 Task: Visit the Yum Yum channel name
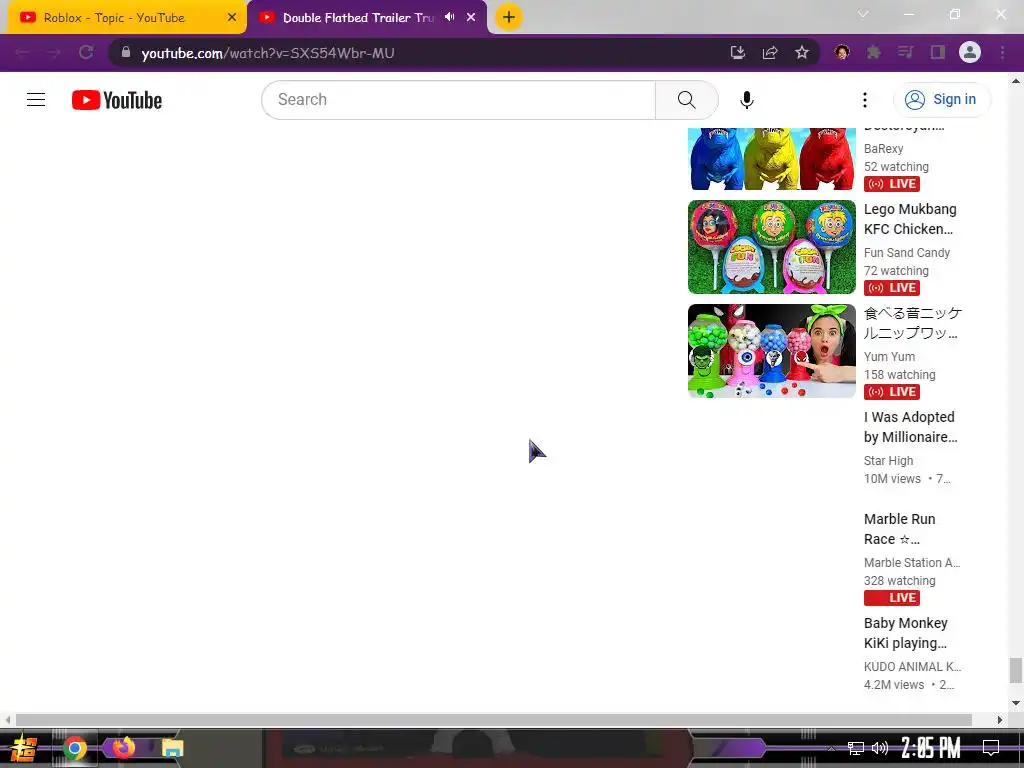point(889,357)
